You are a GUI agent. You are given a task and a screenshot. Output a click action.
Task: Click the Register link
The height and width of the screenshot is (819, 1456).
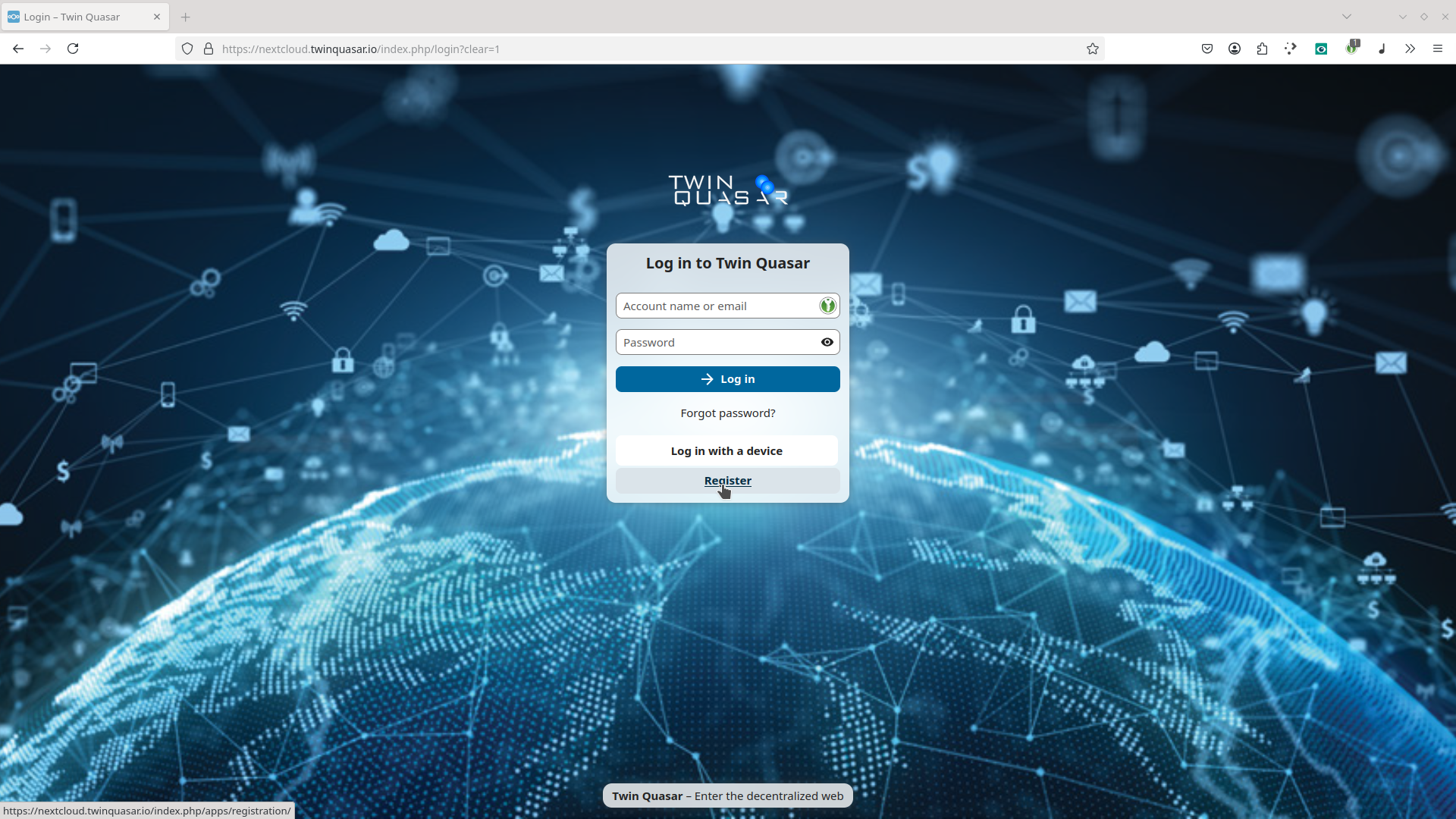tap(728, 481)
